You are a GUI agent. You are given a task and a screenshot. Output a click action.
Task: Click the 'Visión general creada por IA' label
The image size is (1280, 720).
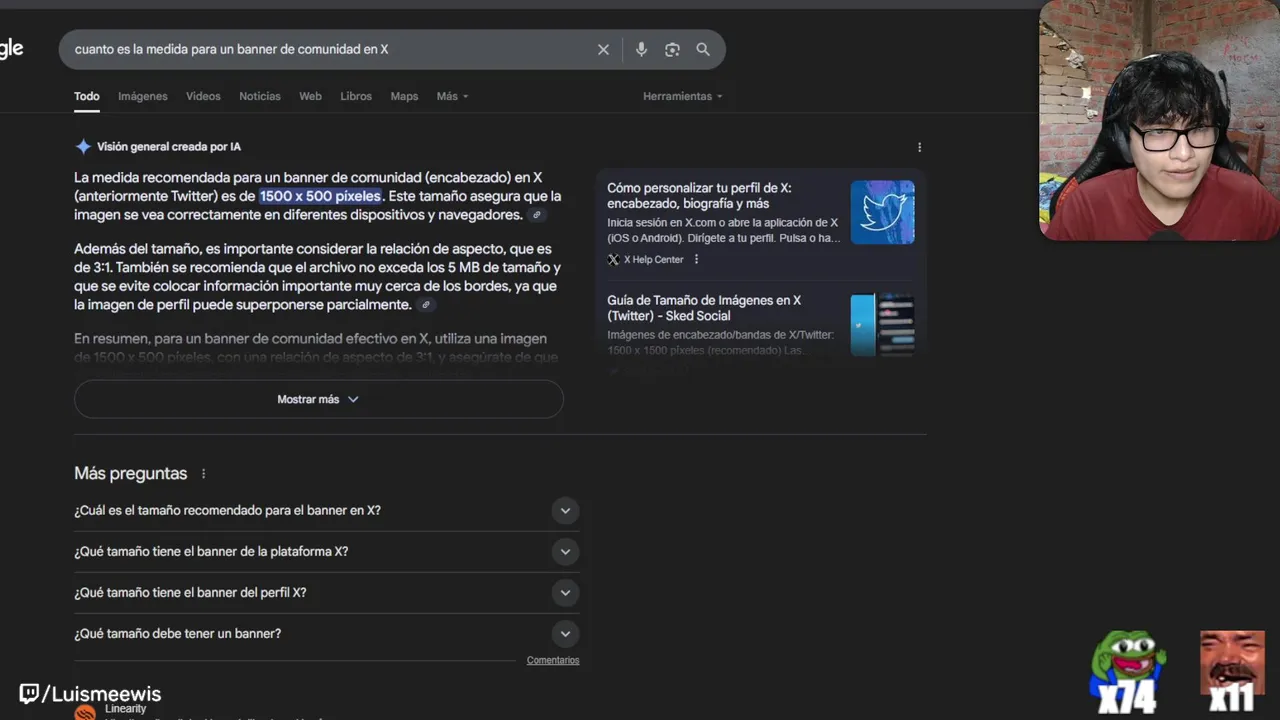pos(169,147)
